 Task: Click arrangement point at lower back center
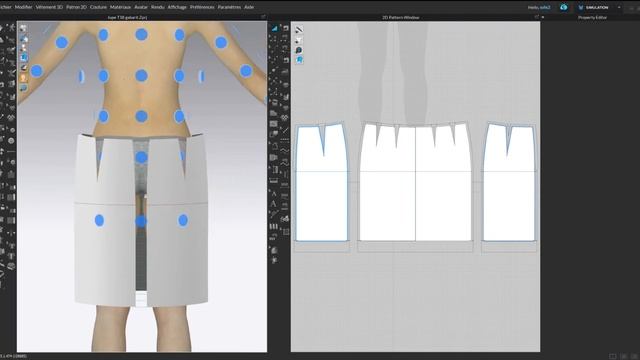[x=141, y=116]
